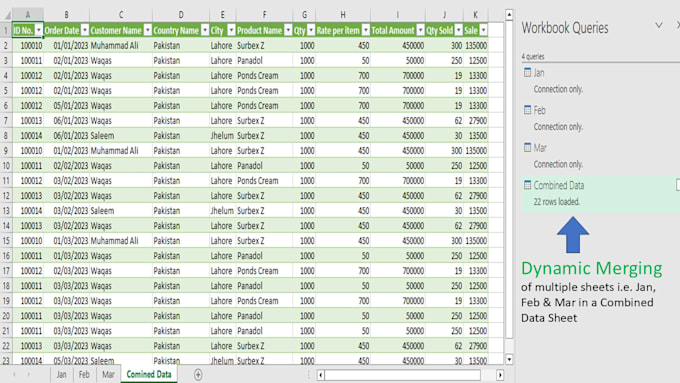680x383 pixels.
Task: Click '06/01/2023' date cell for Saleem
Action: click(x=66, y=135)
